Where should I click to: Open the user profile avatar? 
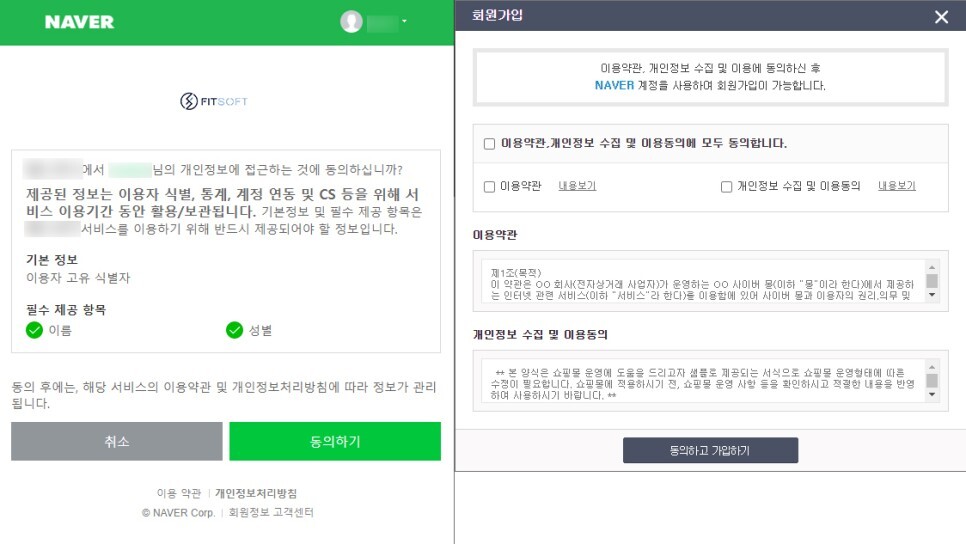point(351,22)
